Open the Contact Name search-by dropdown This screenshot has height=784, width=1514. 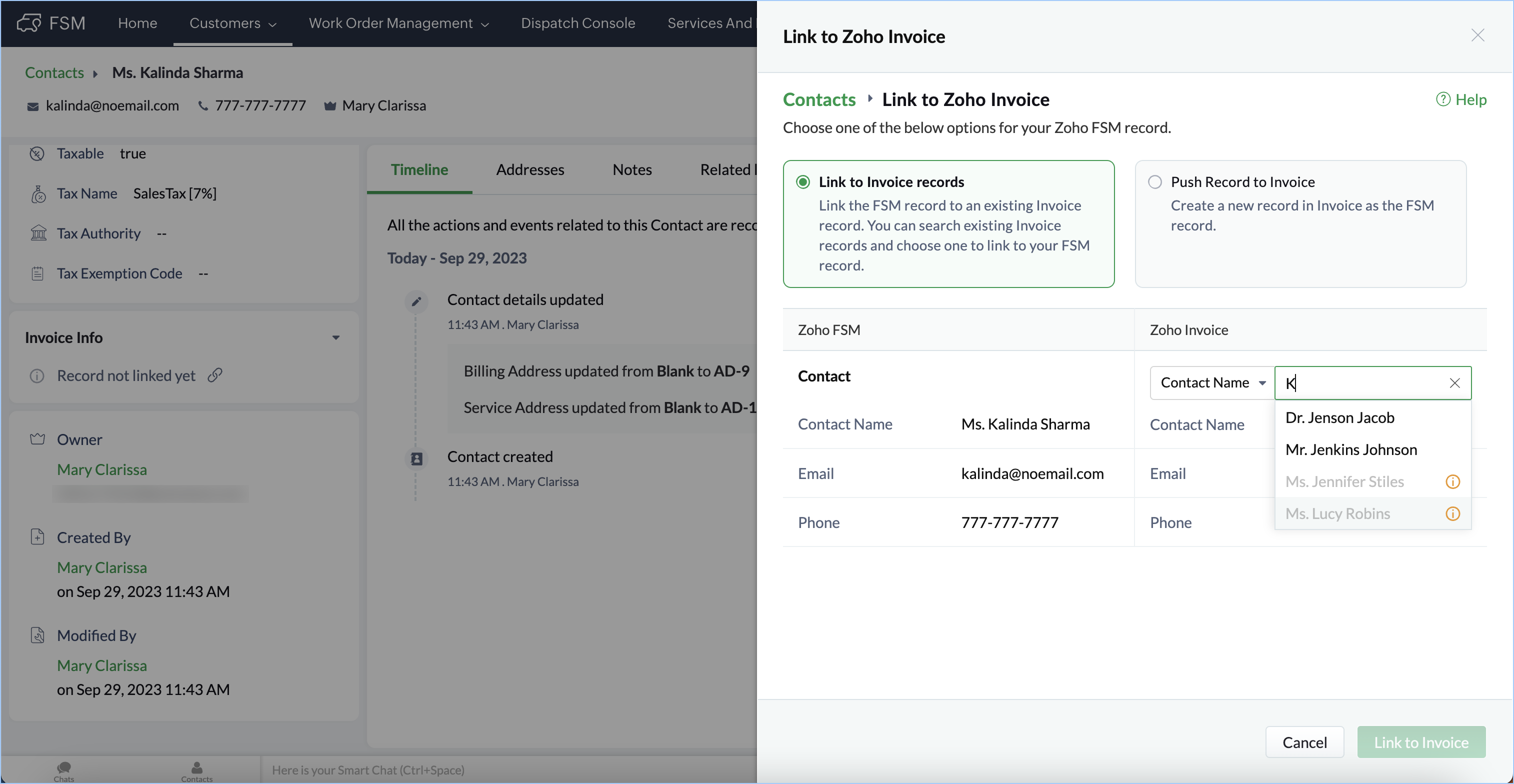[x=1212, y=383]
